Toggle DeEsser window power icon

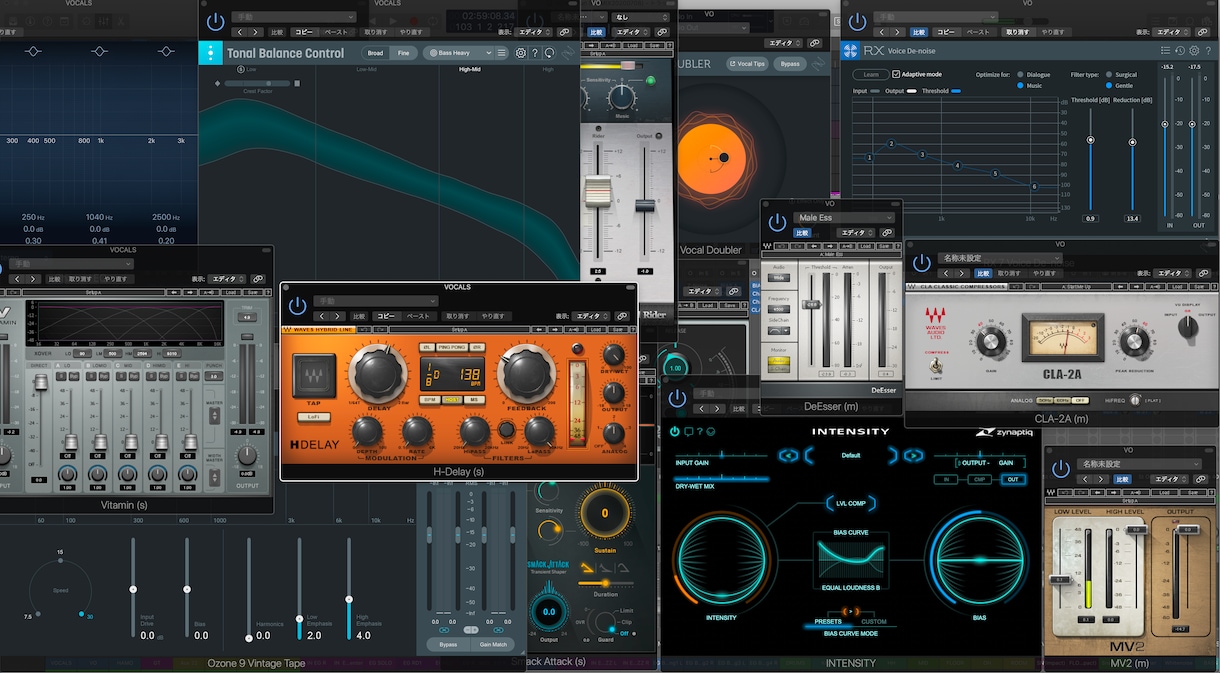coord(777,223)
